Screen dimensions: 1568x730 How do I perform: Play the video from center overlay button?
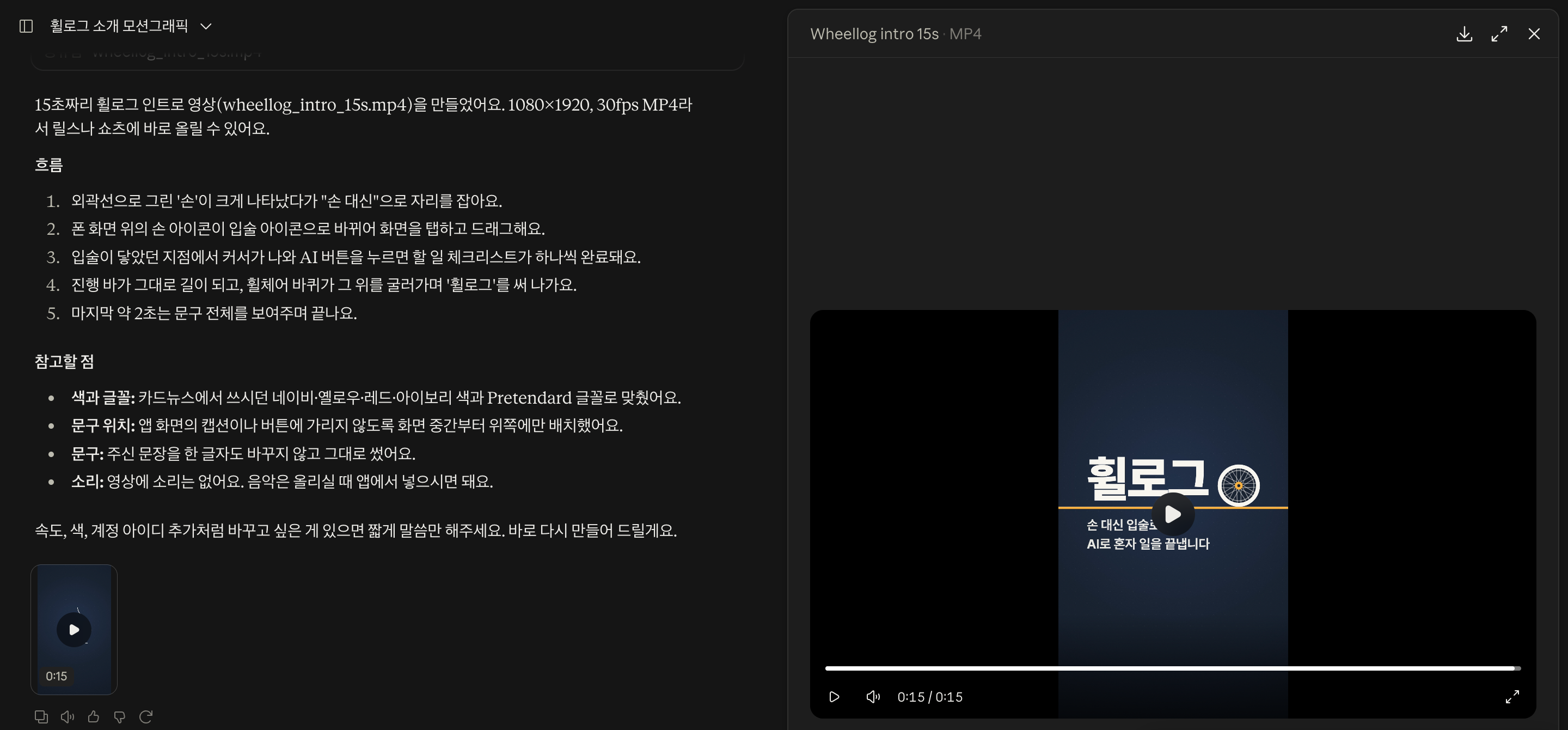(x=1172, y=514)
